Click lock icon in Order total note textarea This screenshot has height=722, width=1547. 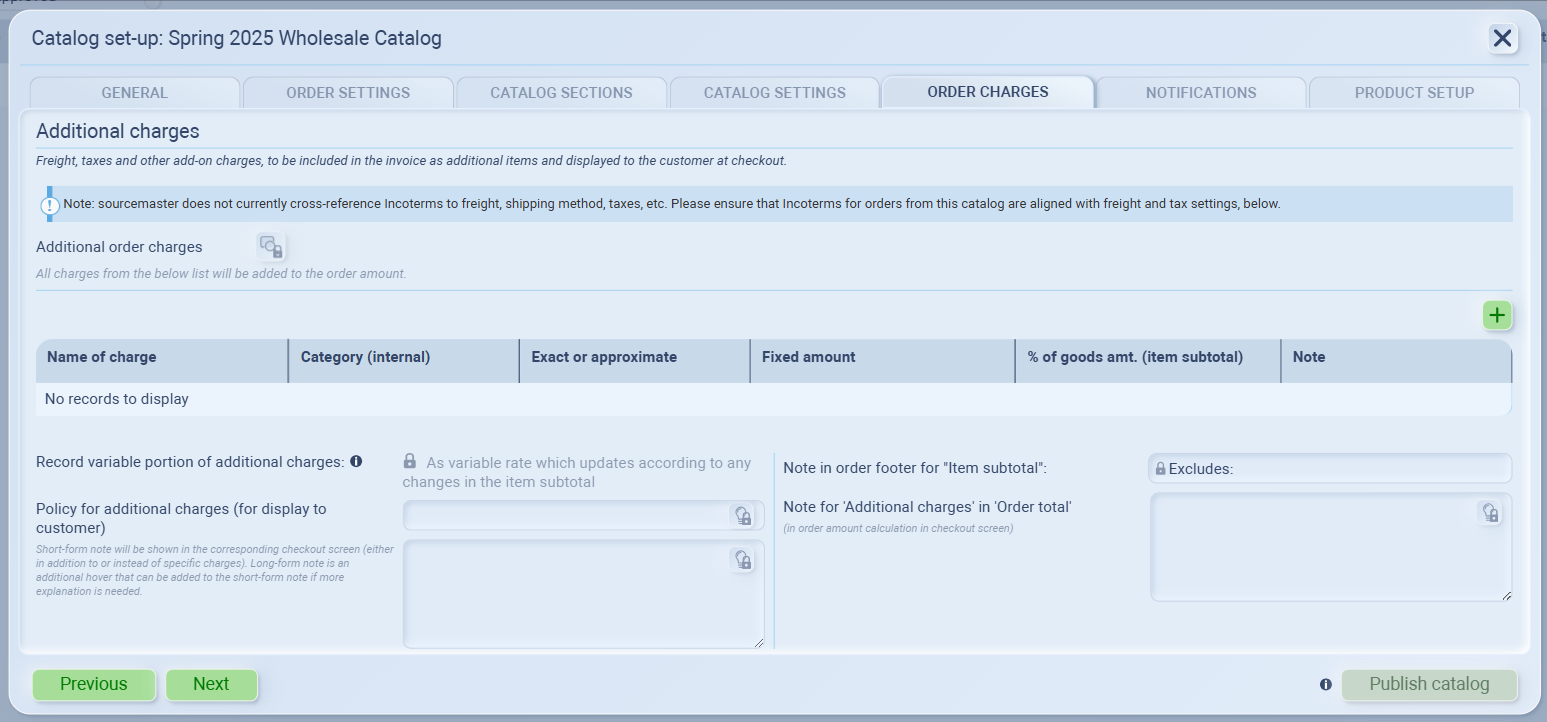point(1489,513)
